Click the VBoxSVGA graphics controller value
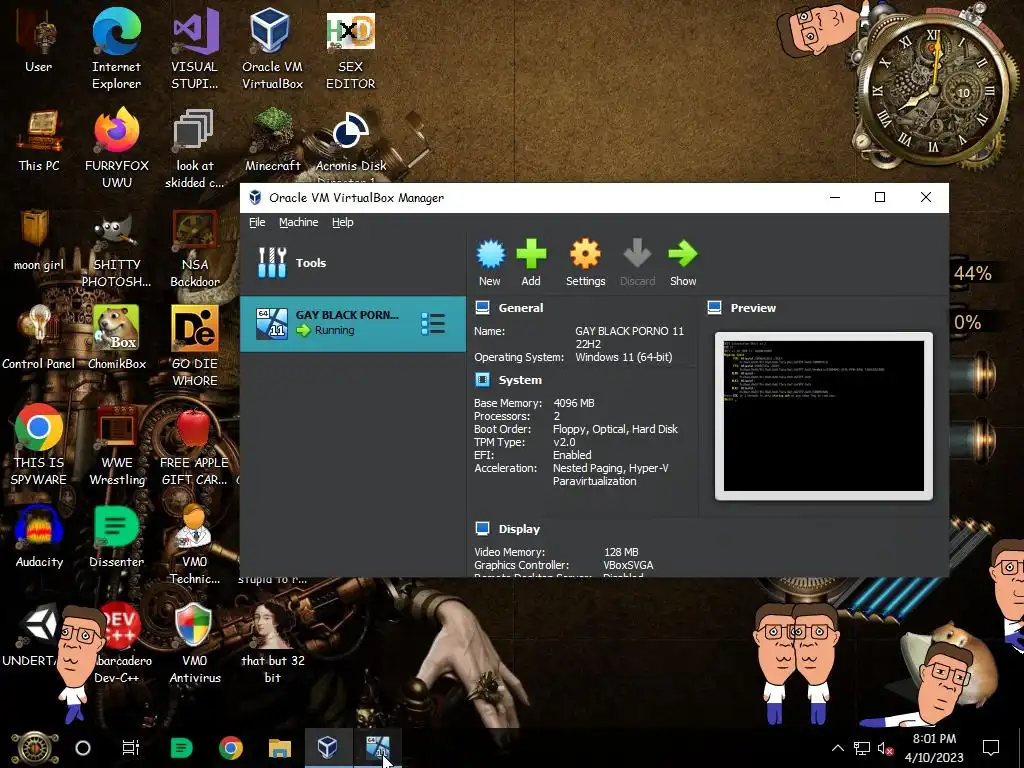 click(x=628, y=565)
